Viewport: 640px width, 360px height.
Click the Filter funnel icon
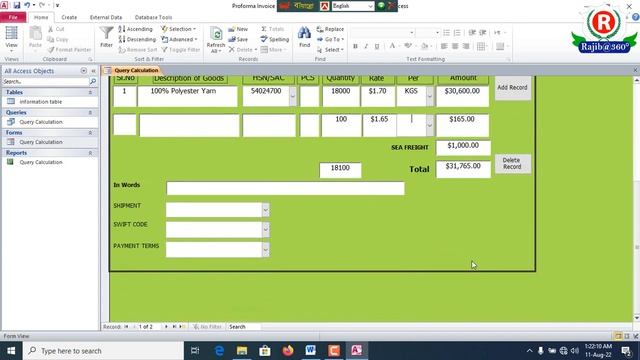click(x=107, y=37)
